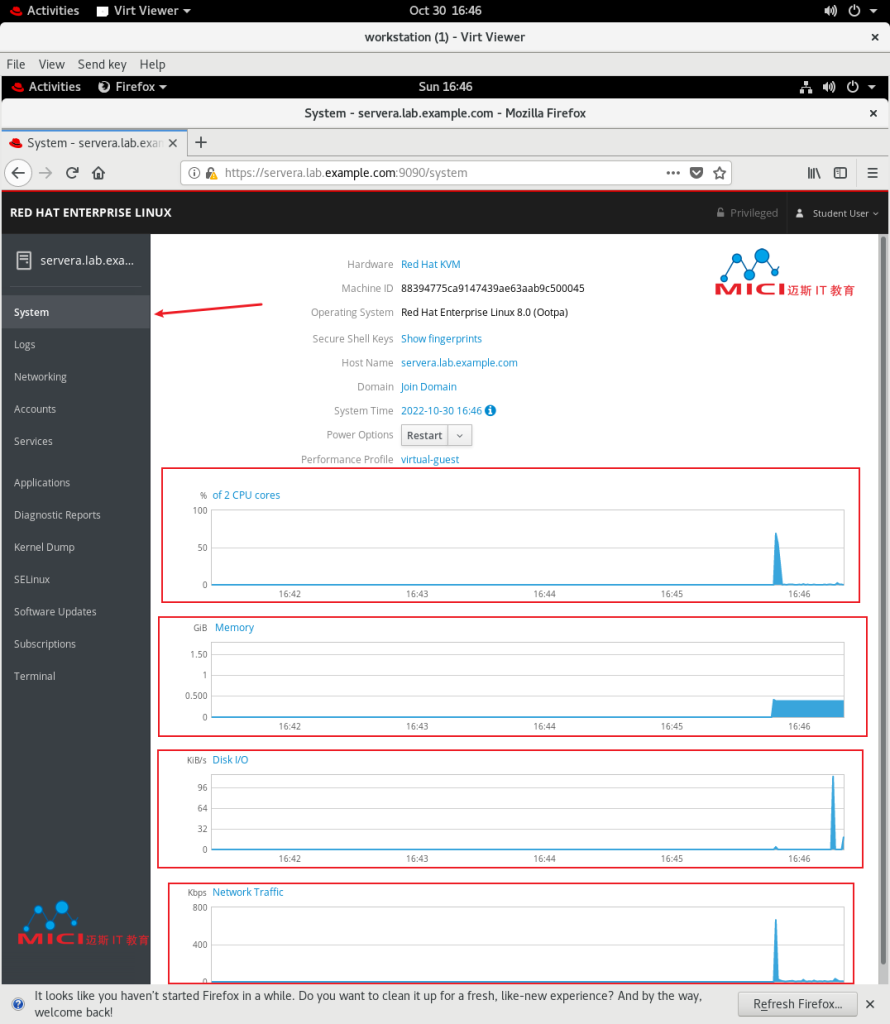Screen dimensions: 890x1024
Task: Open Logs in sidebar
Action: click(76, 345)
